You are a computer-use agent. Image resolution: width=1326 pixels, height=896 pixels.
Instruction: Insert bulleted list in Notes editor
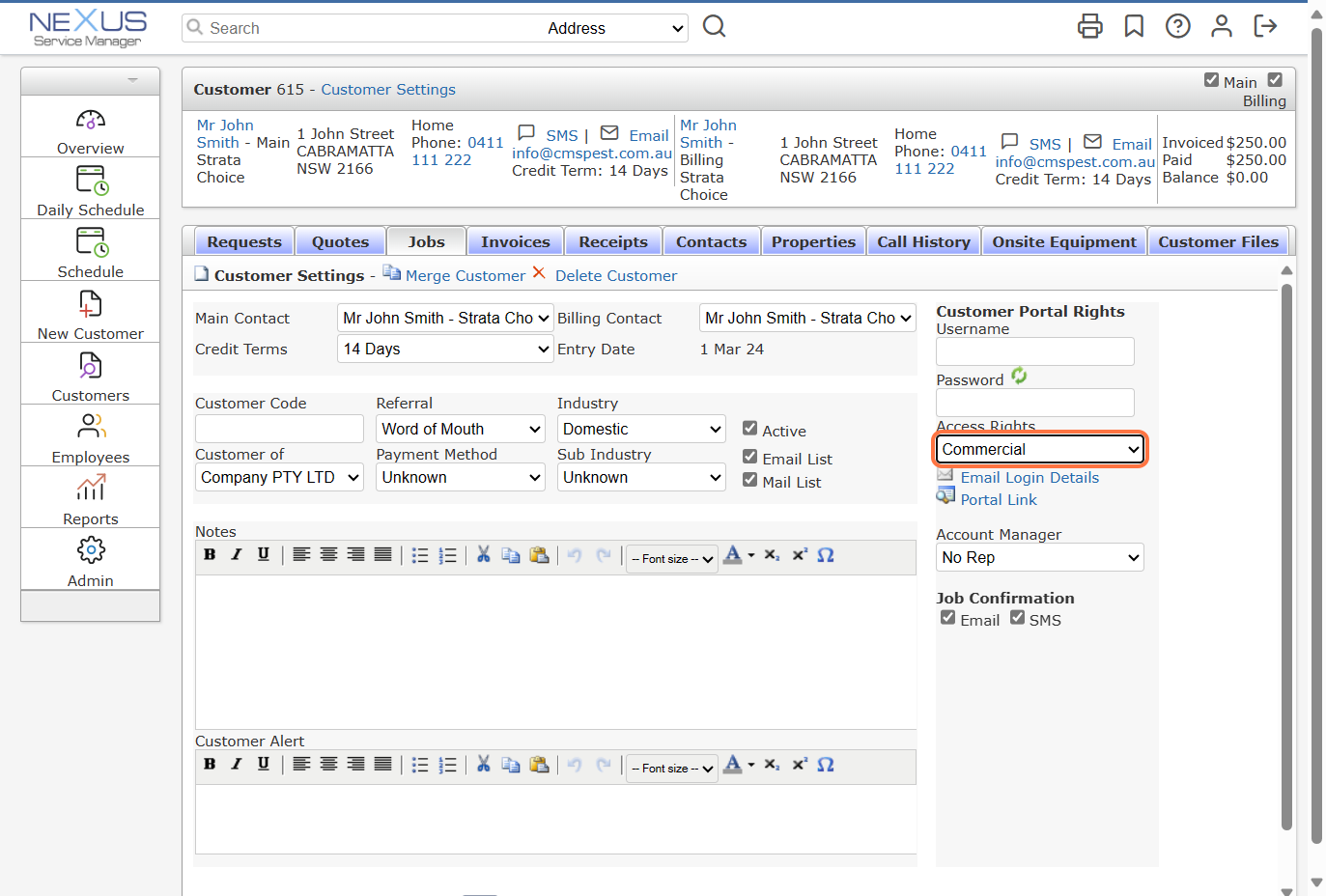tap(420, 555)
